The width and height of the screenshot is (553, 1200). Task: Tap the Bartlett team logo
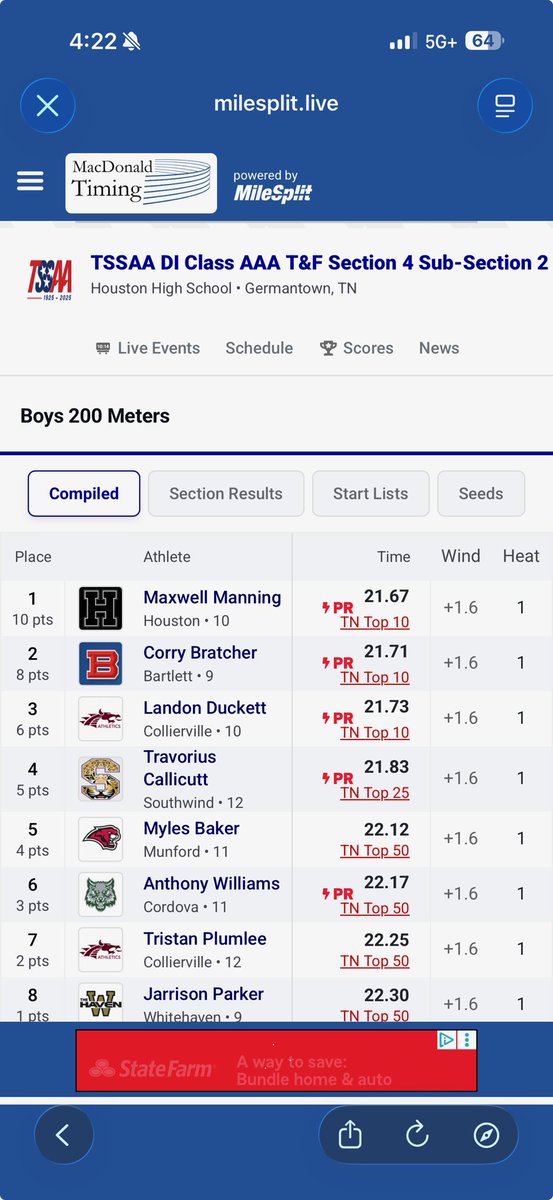pyautogui.click(x=100, y=663)
